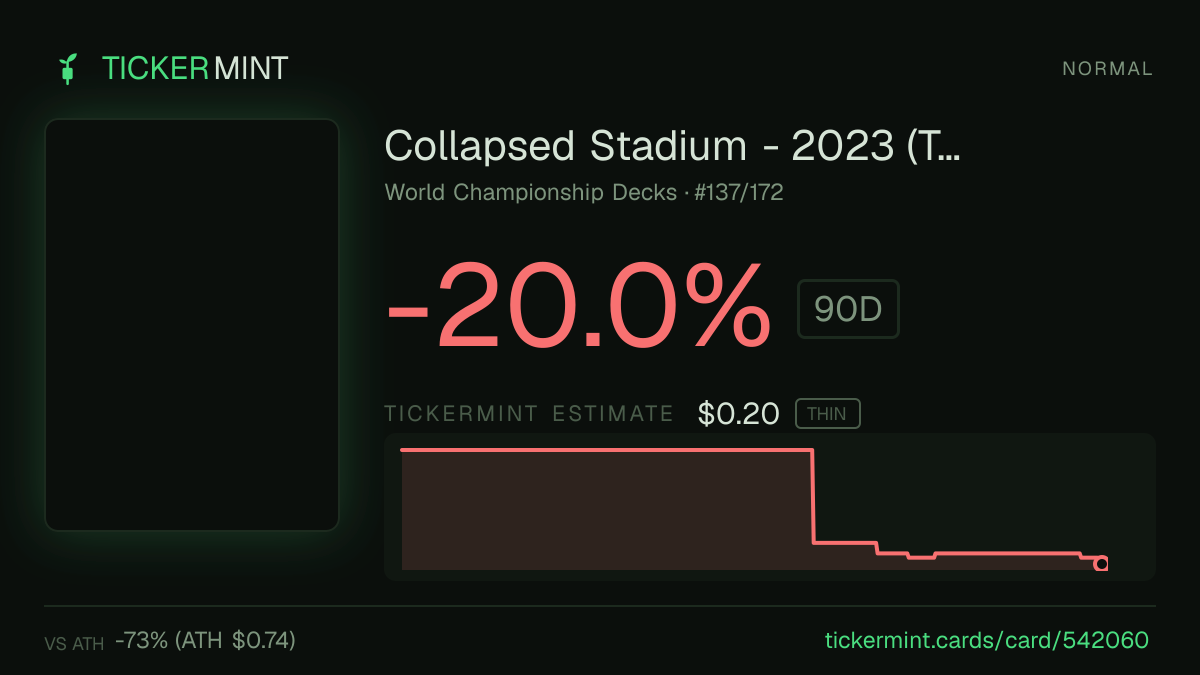Click the shaded area under the price chart

pos(606,512)
